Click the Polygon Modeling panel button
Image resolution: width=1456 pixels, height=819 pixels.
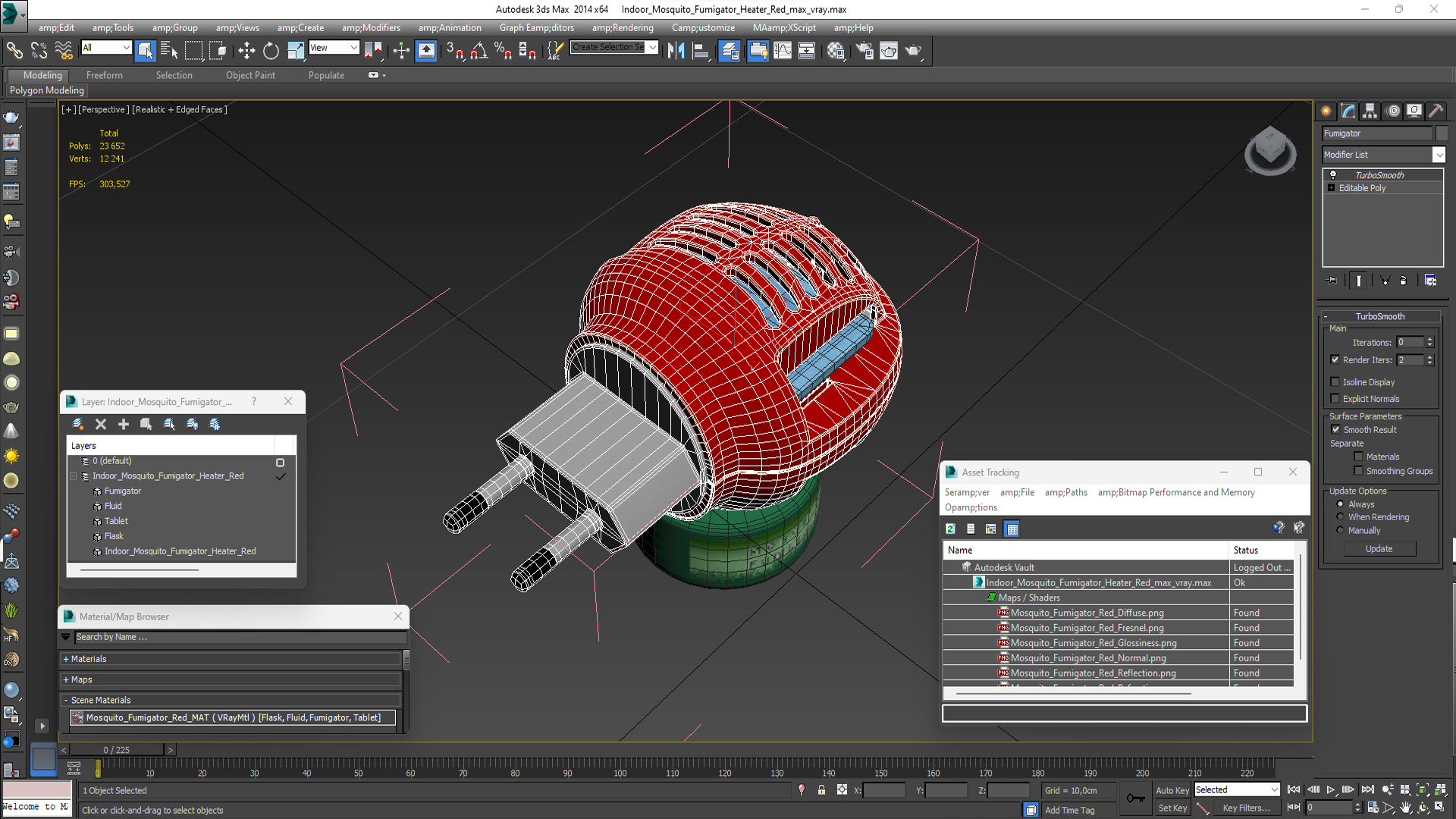(47, 90)
